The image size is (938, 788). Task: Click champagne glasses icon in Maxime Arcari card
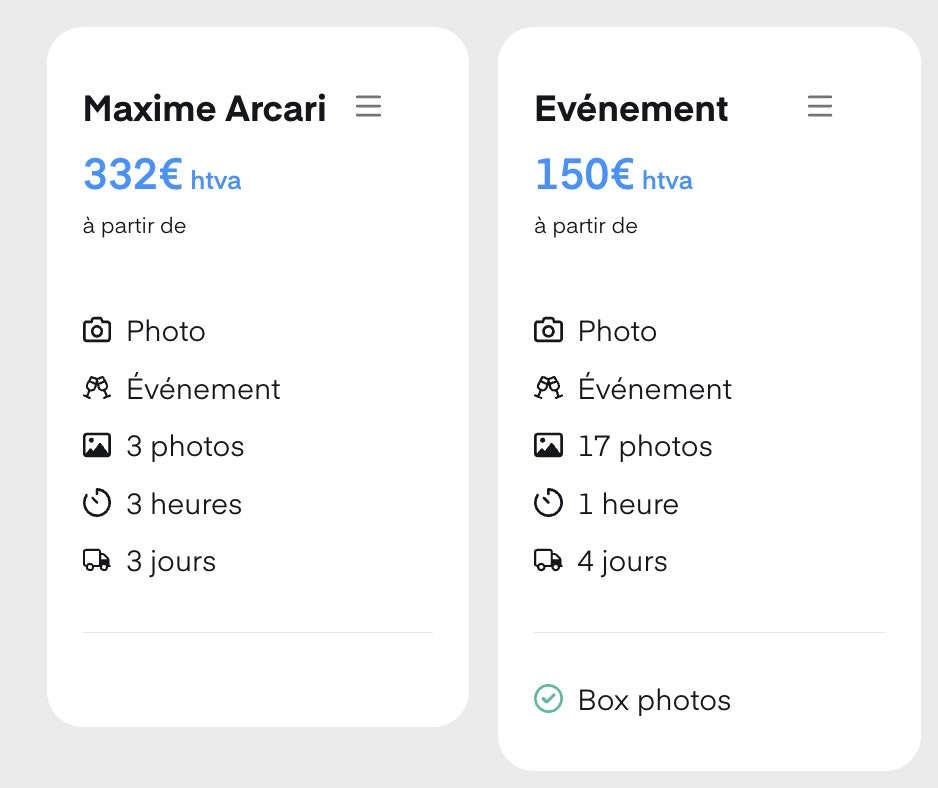tap(97, 388)
